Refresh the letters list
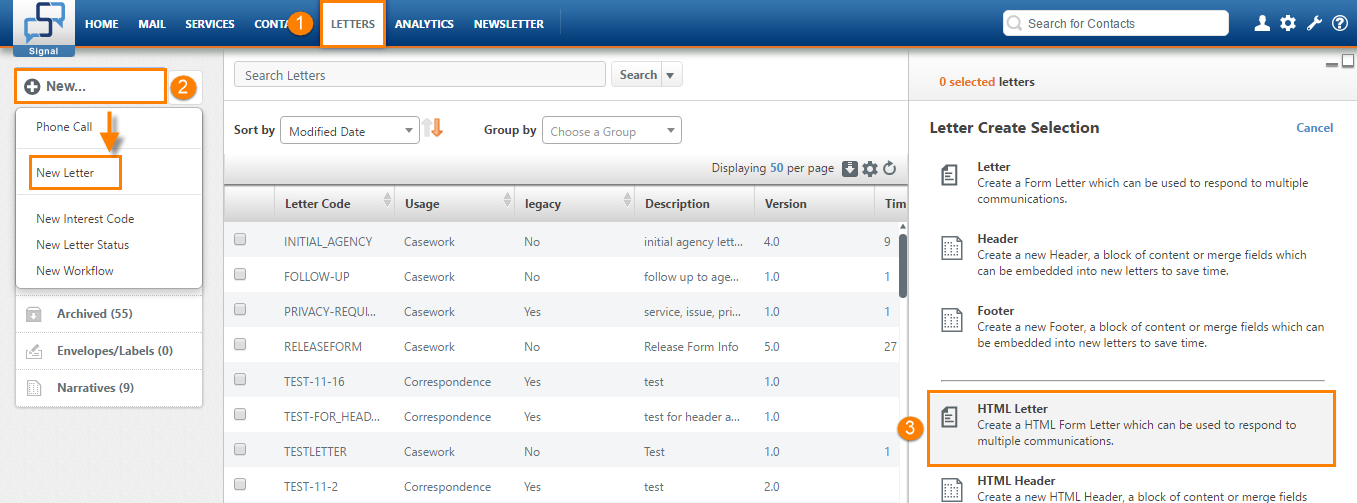The image size is (1357, 503). pos(889,169)
